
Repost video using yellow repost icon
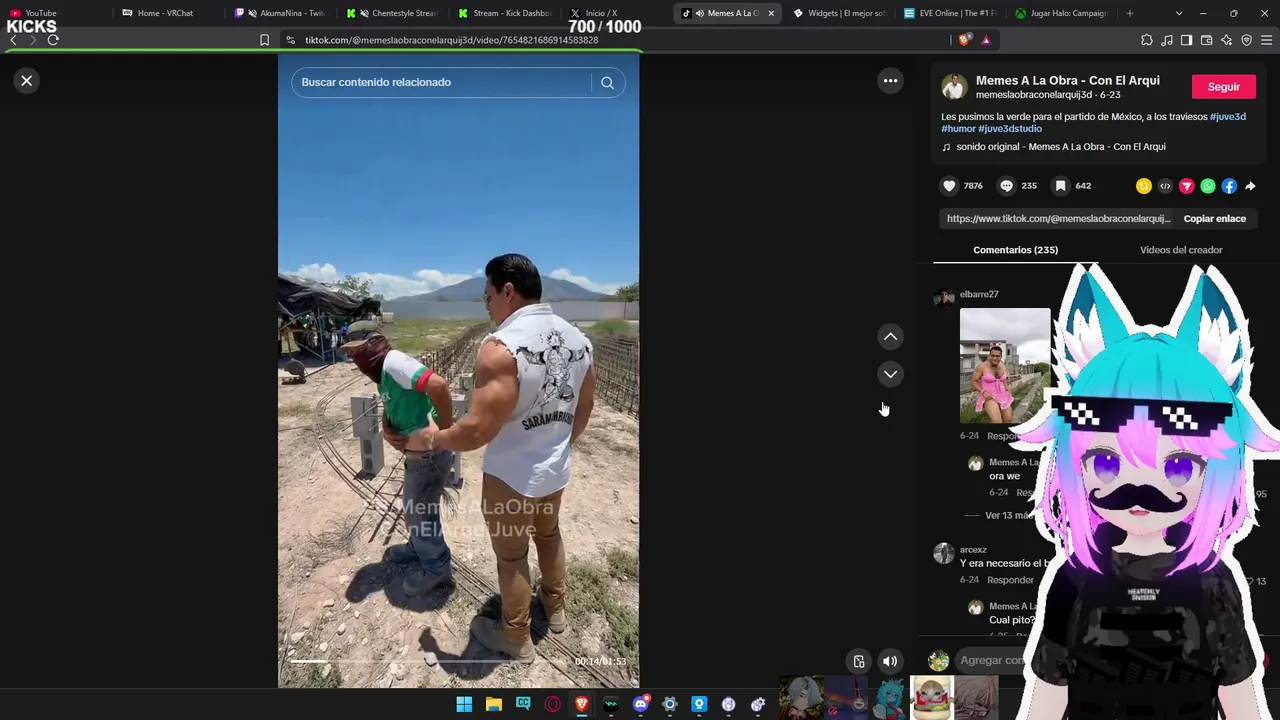(1144, 186)
